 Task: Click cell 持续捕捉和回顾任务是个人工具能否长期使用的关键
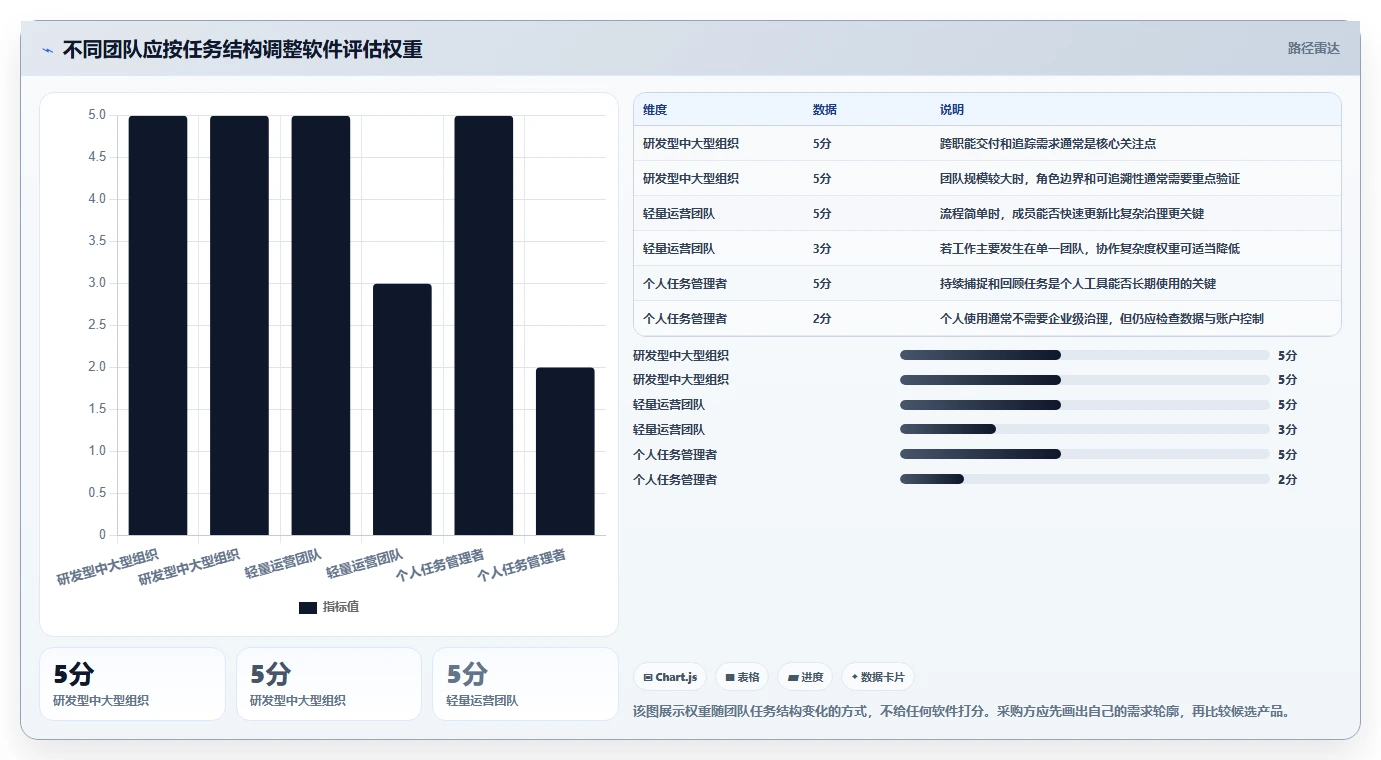click(x=1078, y=284)
